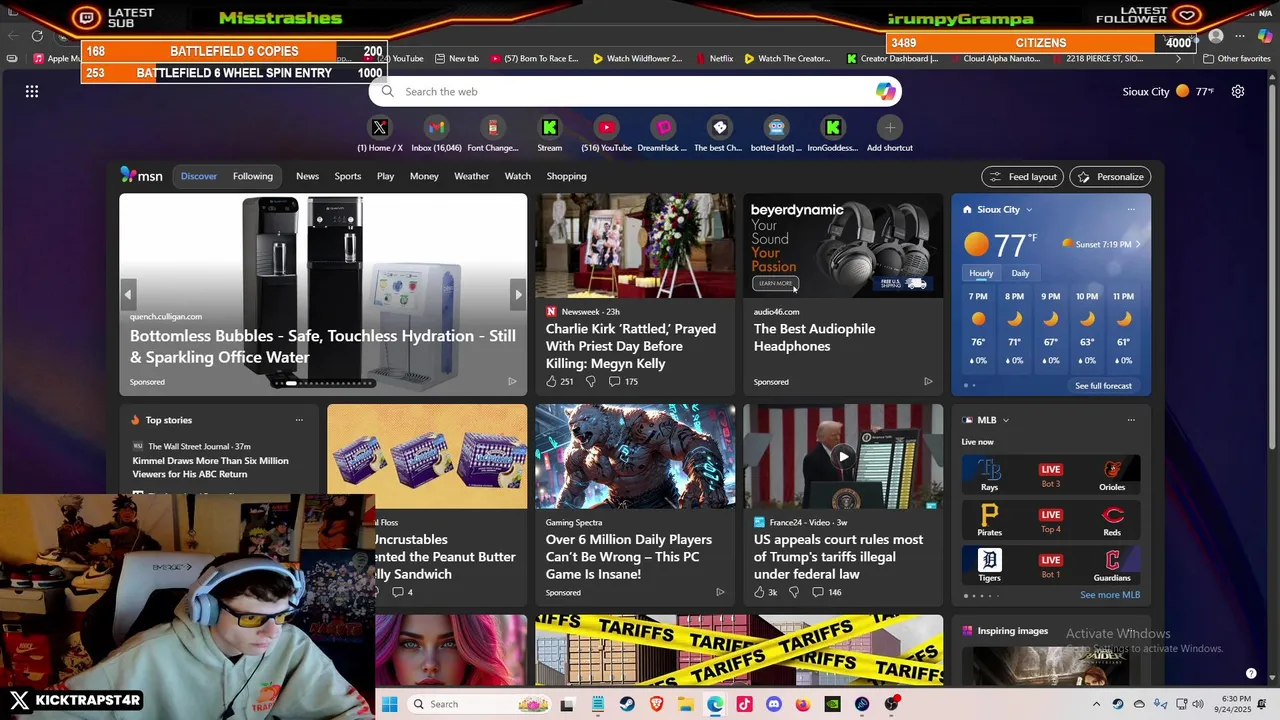Open the DreamHack shortcut
This screenshot has width=1280, height=720.
point(663,133)
